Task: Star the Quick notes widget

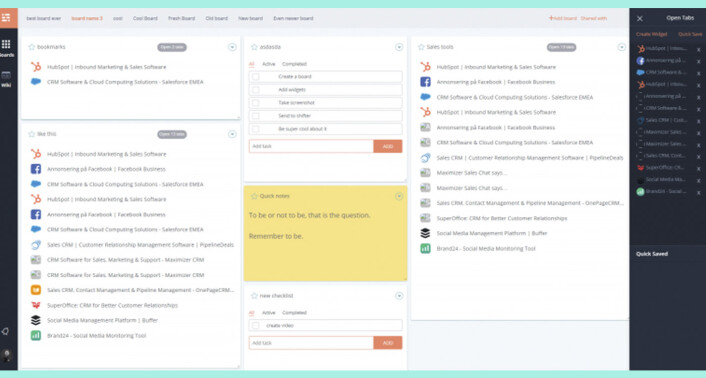Action: tap(254, 196)
